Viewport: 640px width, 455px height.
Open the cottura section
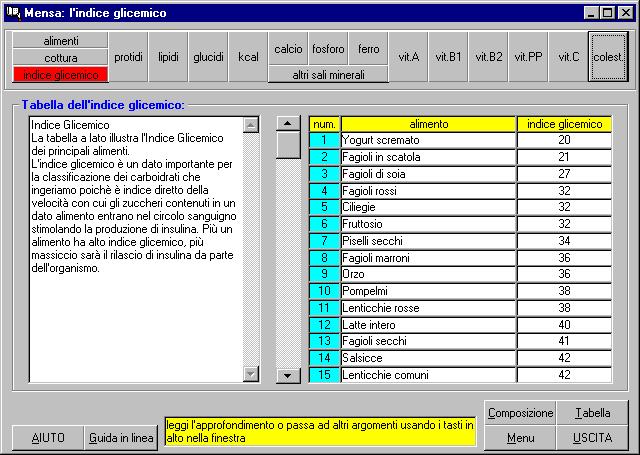point(60,58)
